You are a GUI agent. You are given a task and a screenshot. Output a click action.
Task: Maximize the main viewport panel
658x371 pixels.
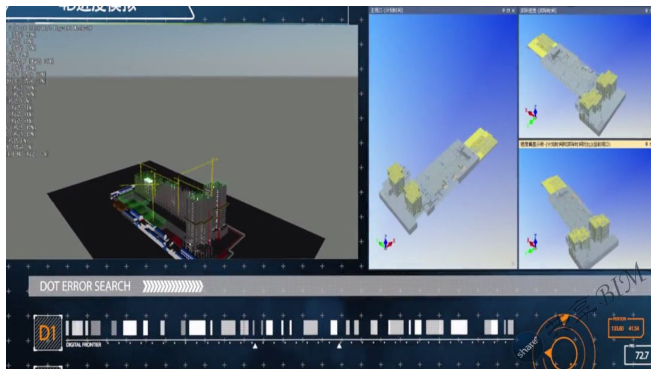[x=508, y=10]
